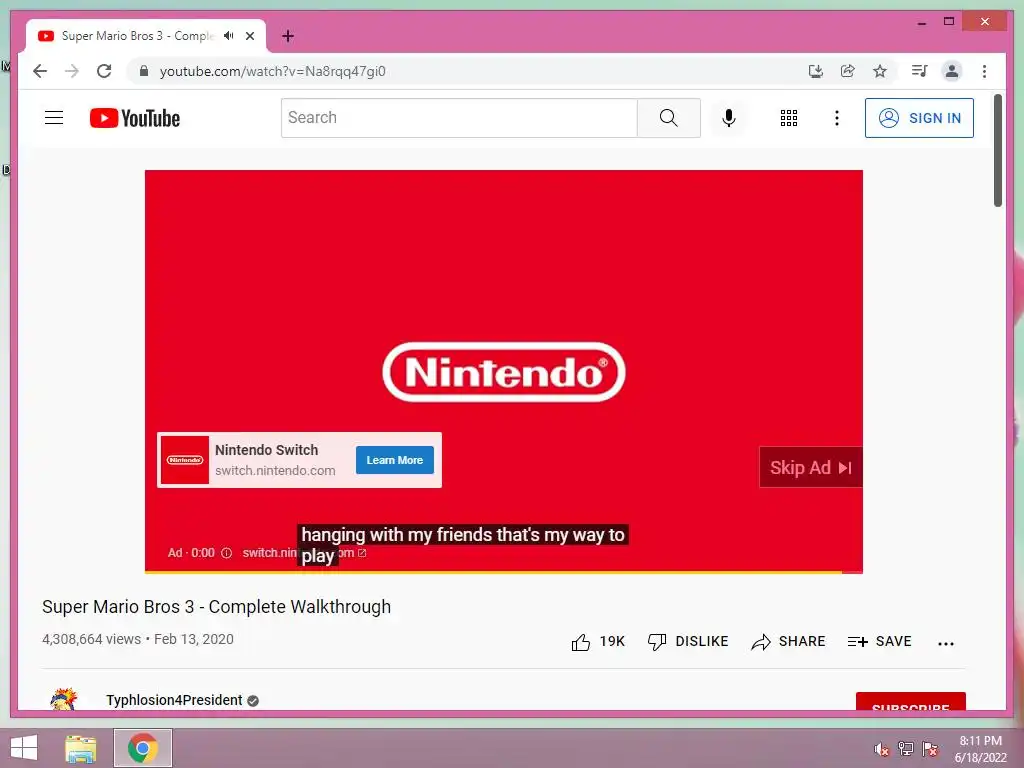Click the ad info circle icon

point(227,553)
